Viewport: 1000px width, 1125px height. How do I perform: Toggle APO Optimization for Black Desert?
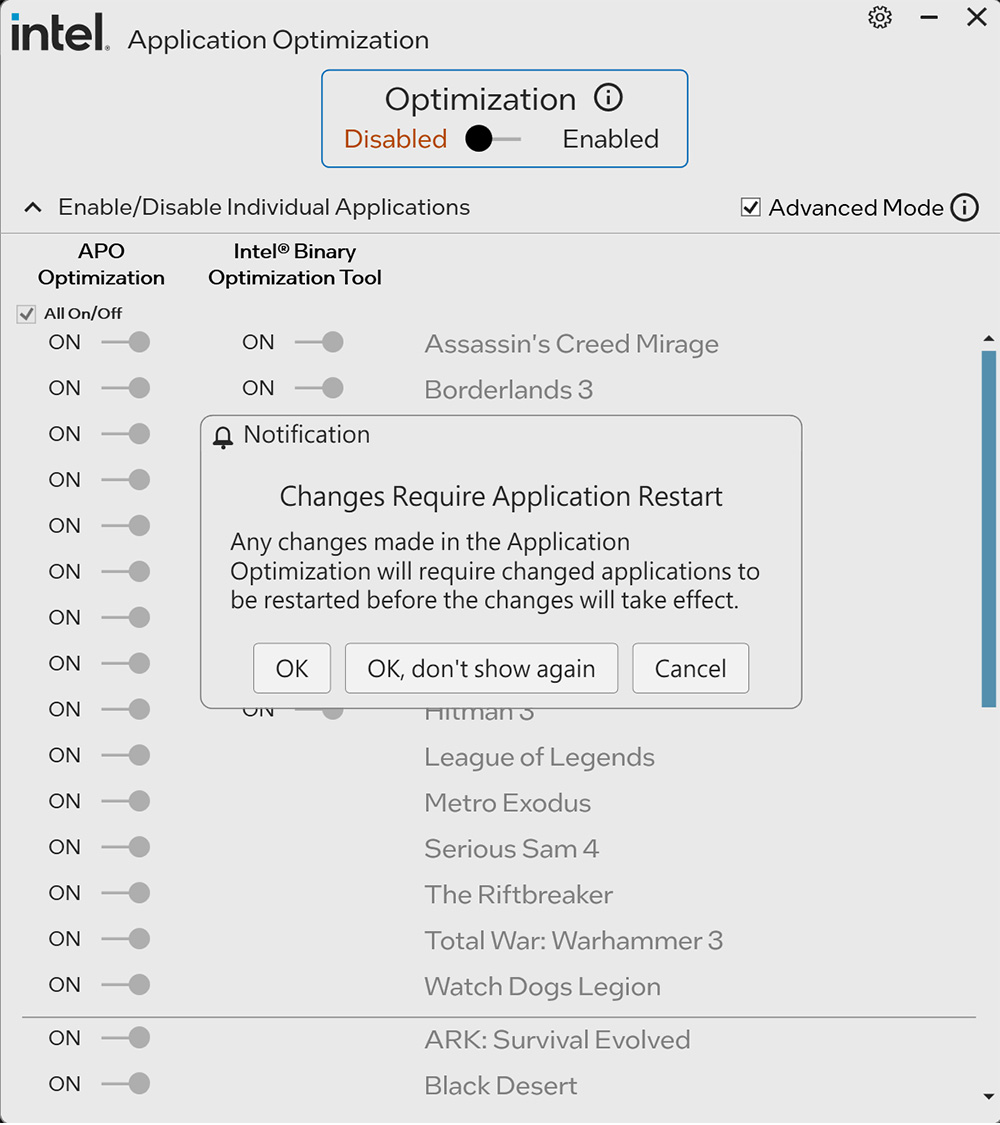coord(126,1084)
